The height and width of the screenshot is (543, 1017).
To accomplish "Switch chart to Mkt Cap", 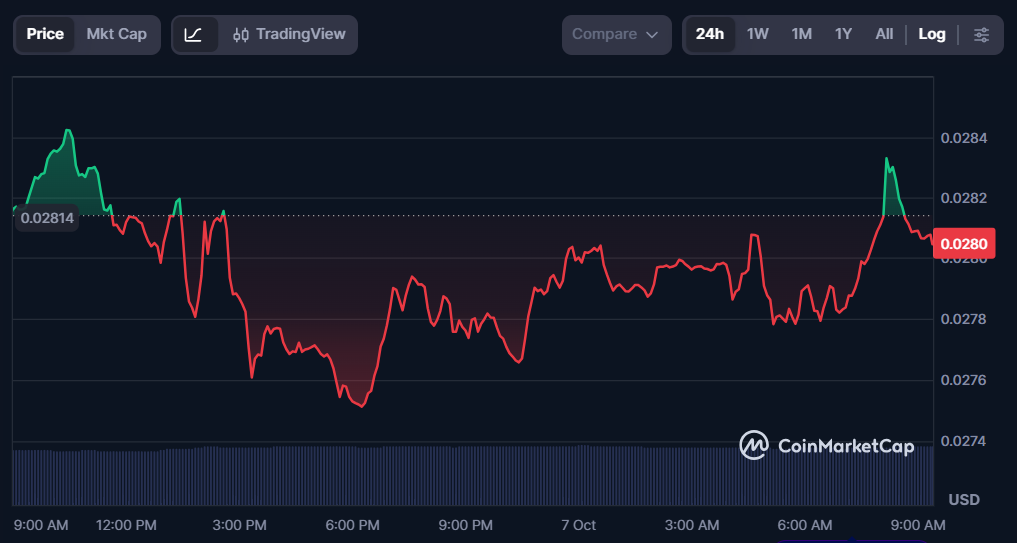I will tap(117, 34).
